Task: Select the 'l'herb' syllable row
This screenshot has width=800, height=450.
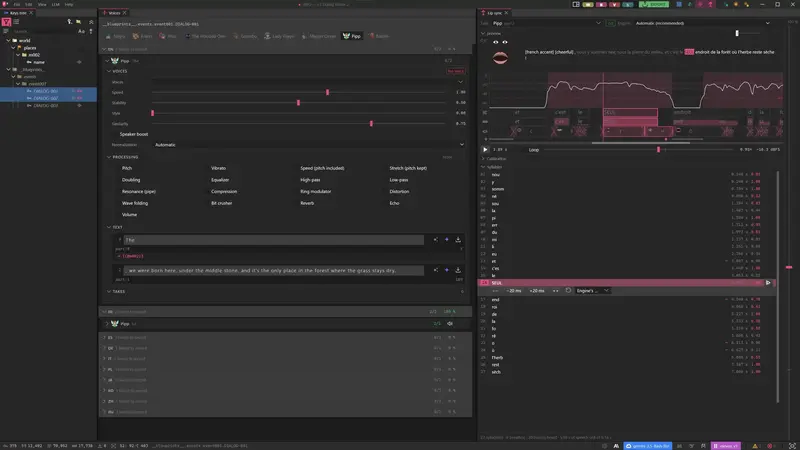Action: [x=626, y=358]
